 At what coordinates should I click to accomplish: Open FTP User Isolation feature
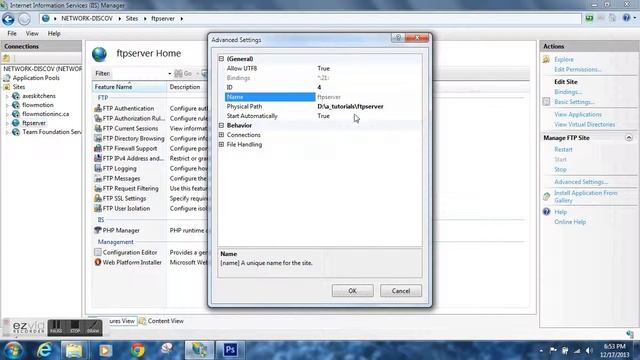122,208
